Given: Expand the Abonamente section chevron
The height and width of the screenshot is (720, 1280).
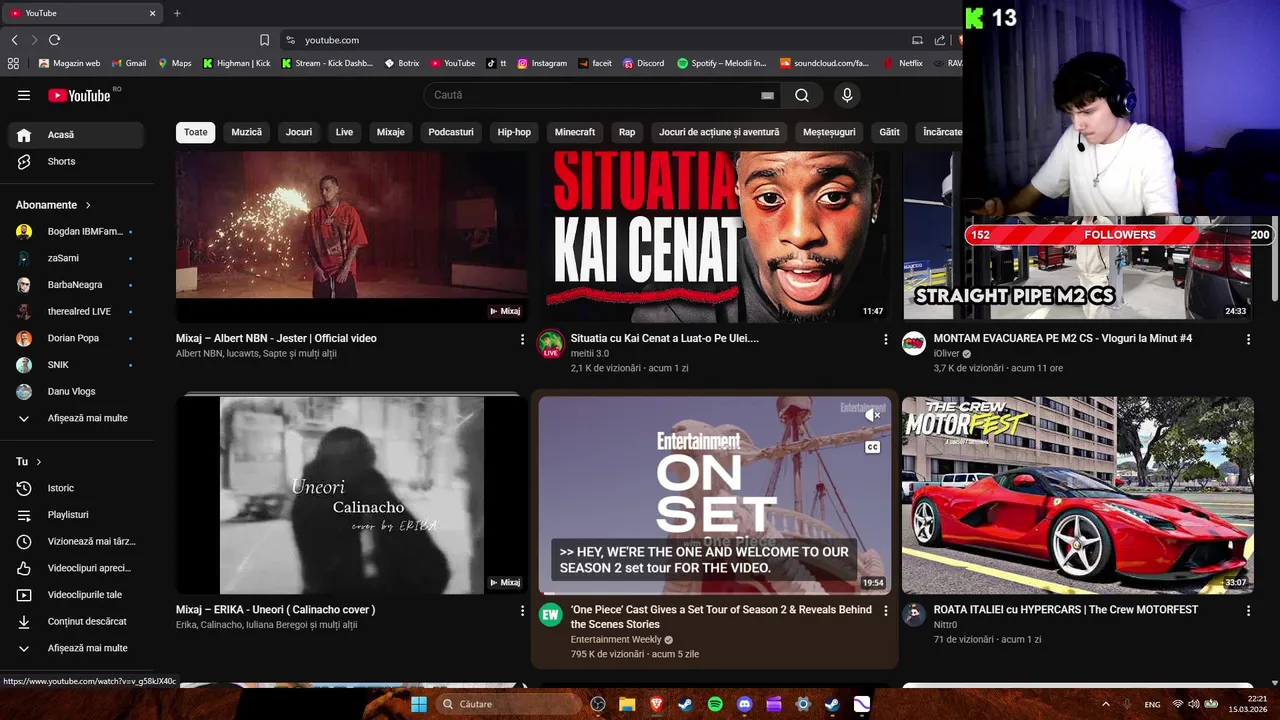Looking at the screenshot, I should click(88, 205).
